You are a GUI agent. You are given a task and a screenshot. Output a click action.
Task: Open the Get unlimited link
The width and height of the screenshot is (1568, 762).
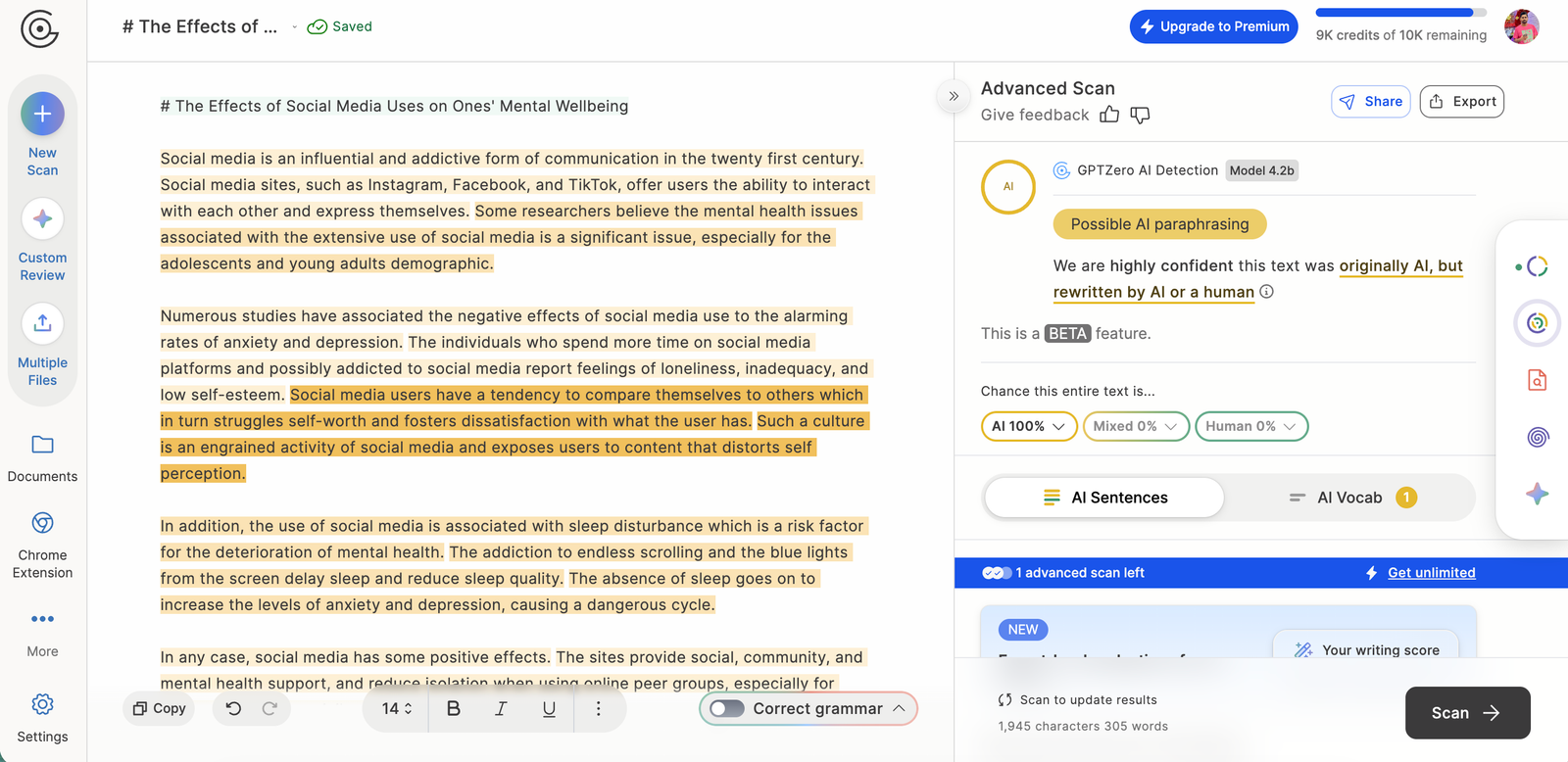tap(1431, 573)
